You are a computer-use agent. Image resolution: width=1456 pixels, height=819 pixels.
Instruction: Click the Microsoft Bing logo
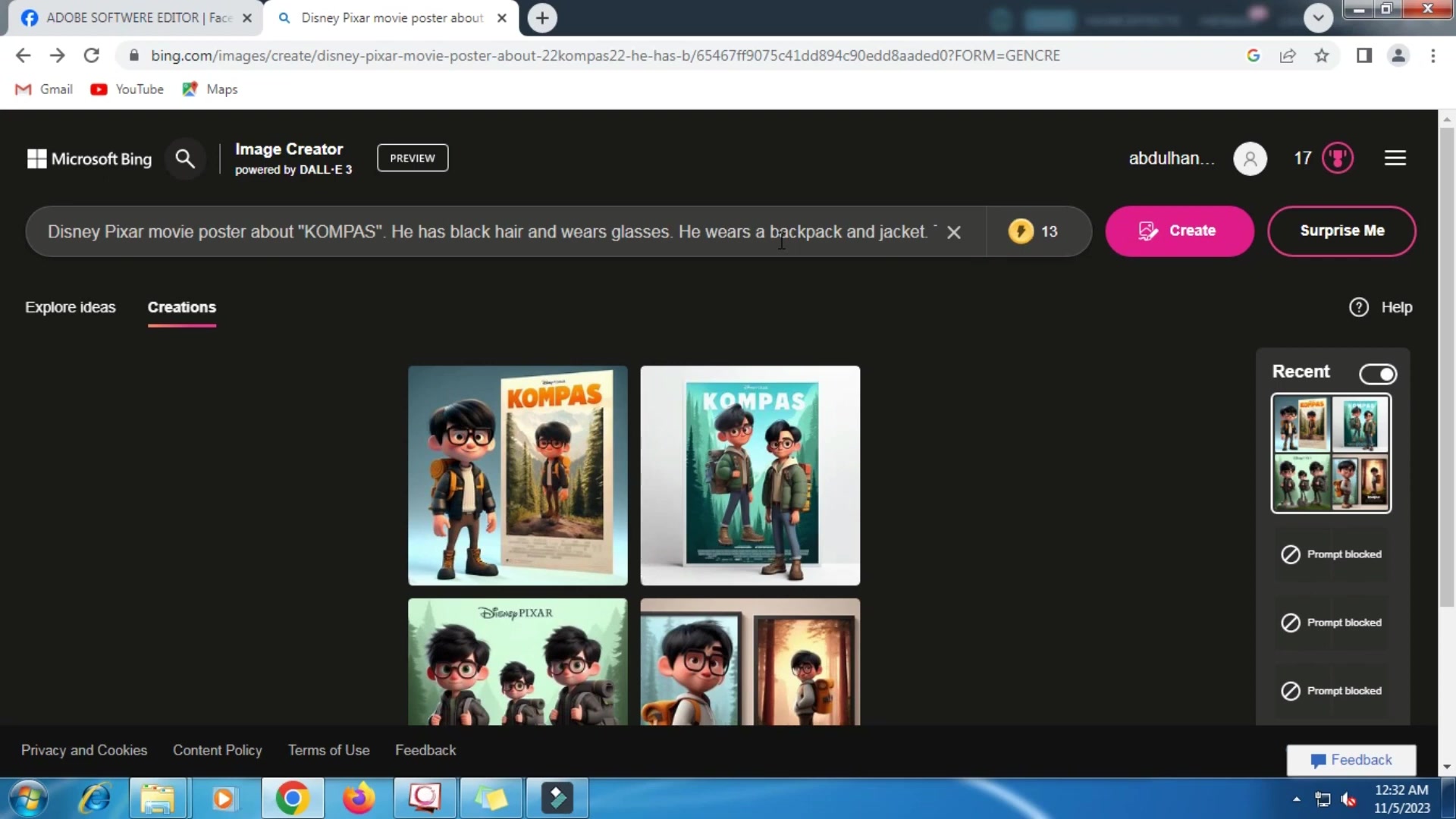coord(88,158)
